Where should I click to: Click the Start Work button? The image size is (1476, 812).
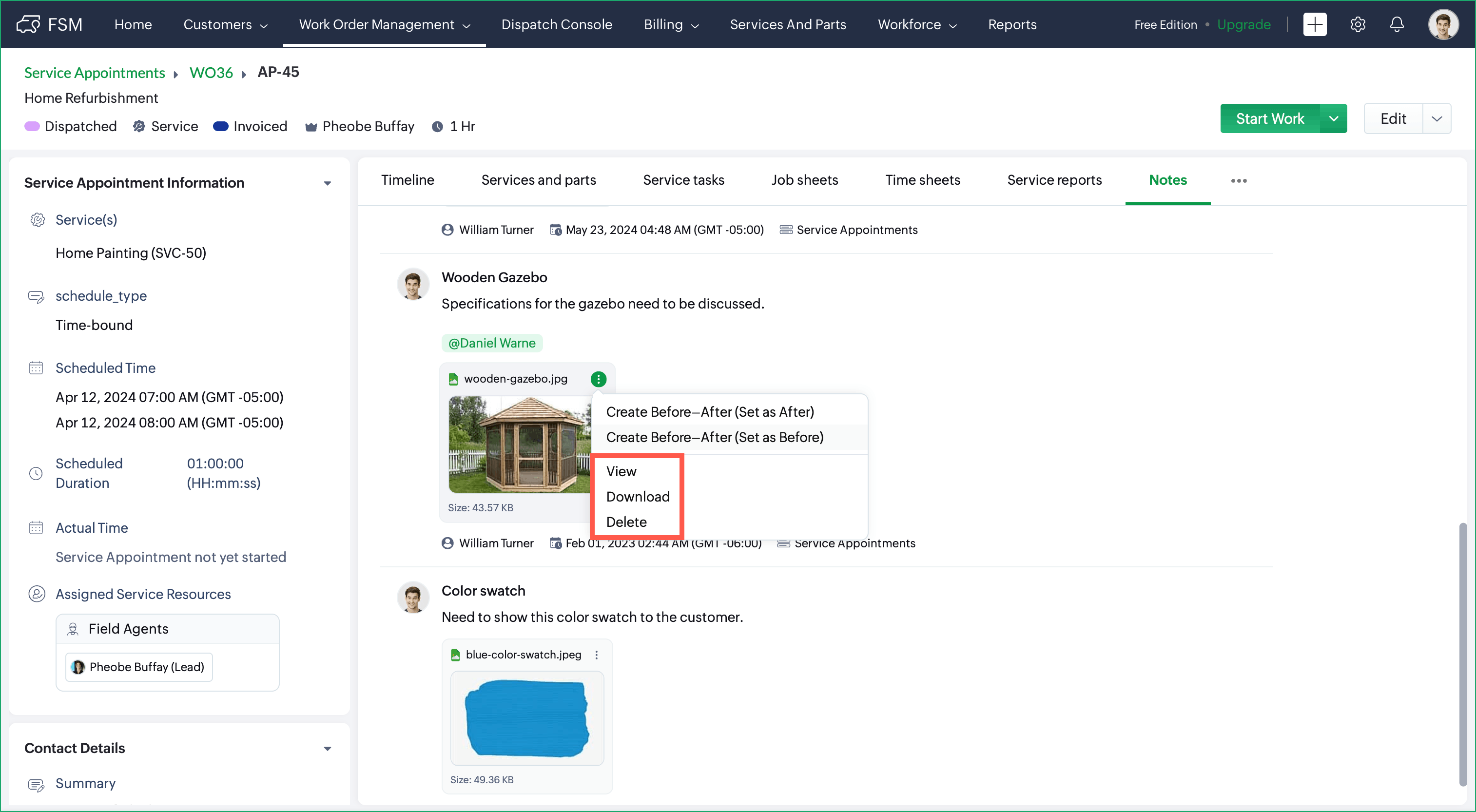[x=1269, y=118]
